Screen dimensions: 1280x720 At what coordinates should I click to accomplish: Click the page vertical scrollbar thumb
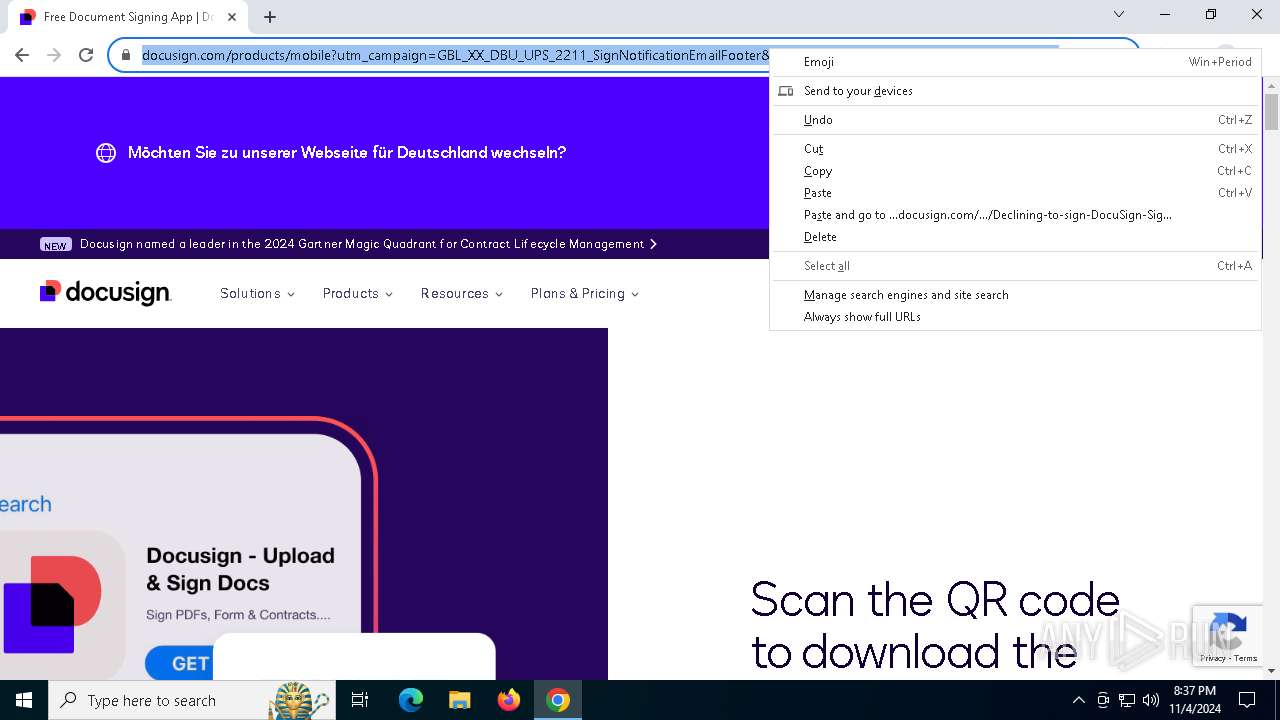click(x=1271, y=112)
